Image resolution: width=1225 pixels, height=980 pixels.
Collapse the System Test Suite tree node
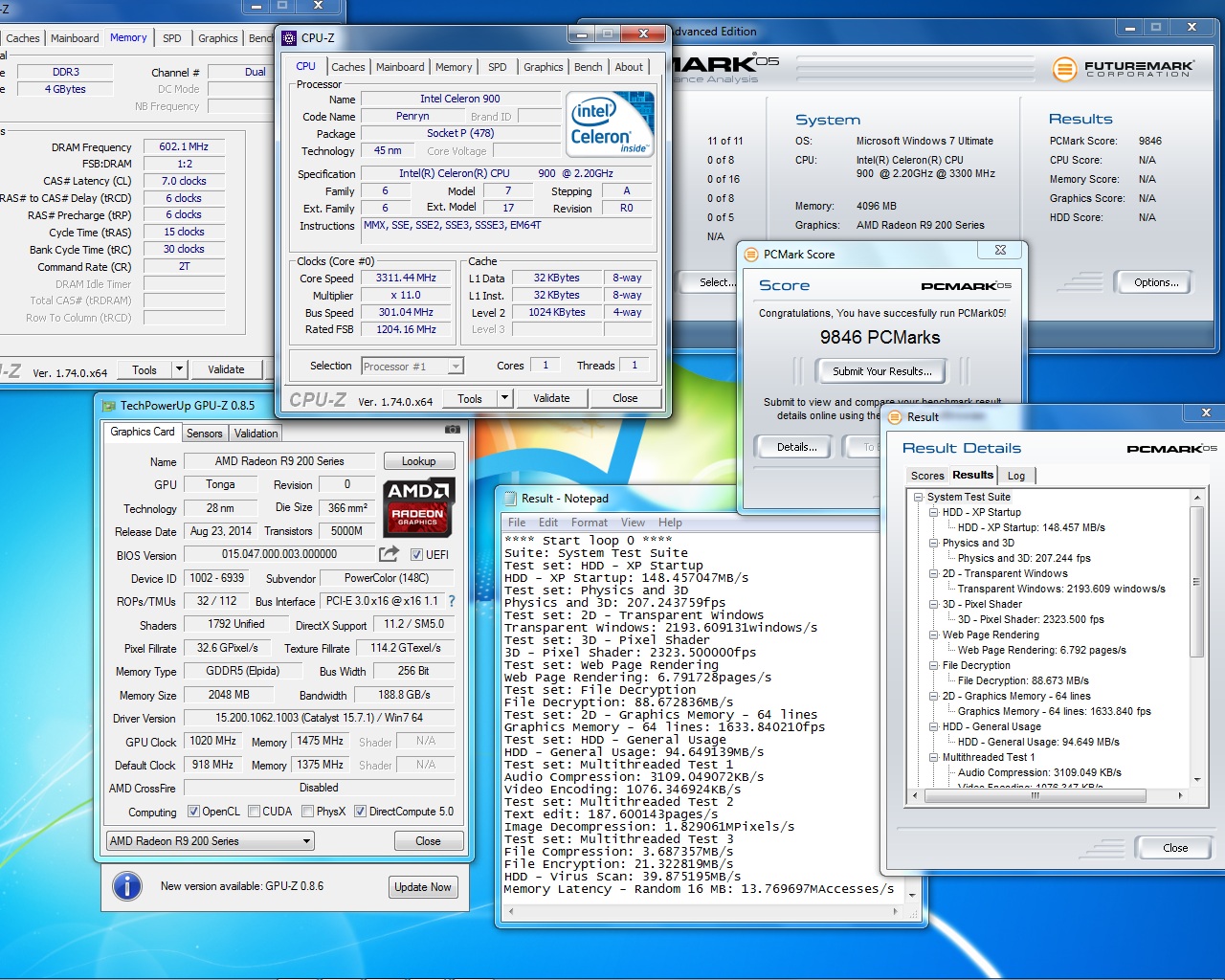click(918, 498)
